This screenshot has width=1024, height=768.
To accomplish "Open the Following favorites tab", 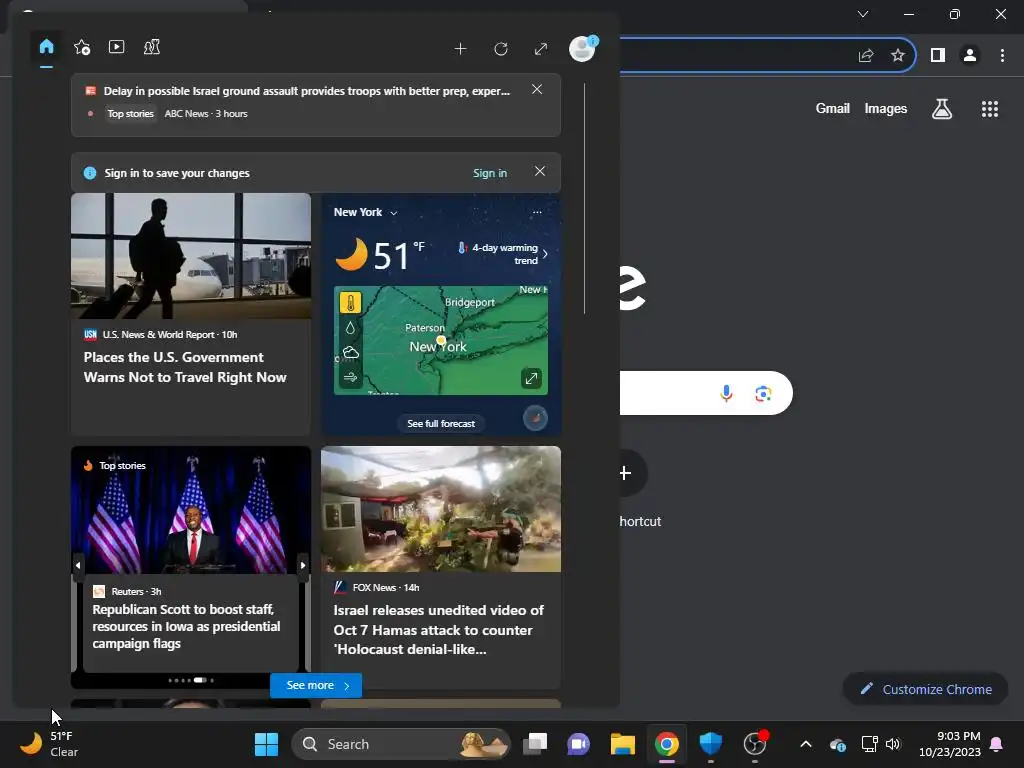I will 82,47.
